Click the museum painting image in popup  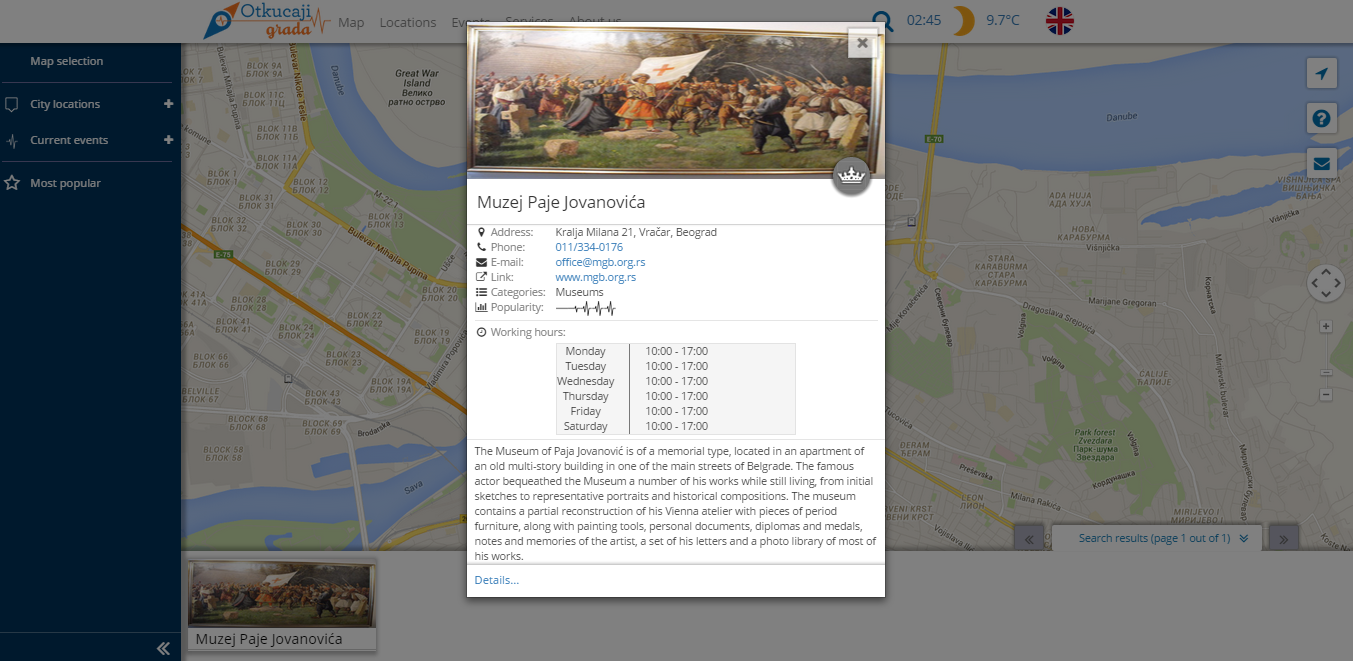(x=676, y=100)
